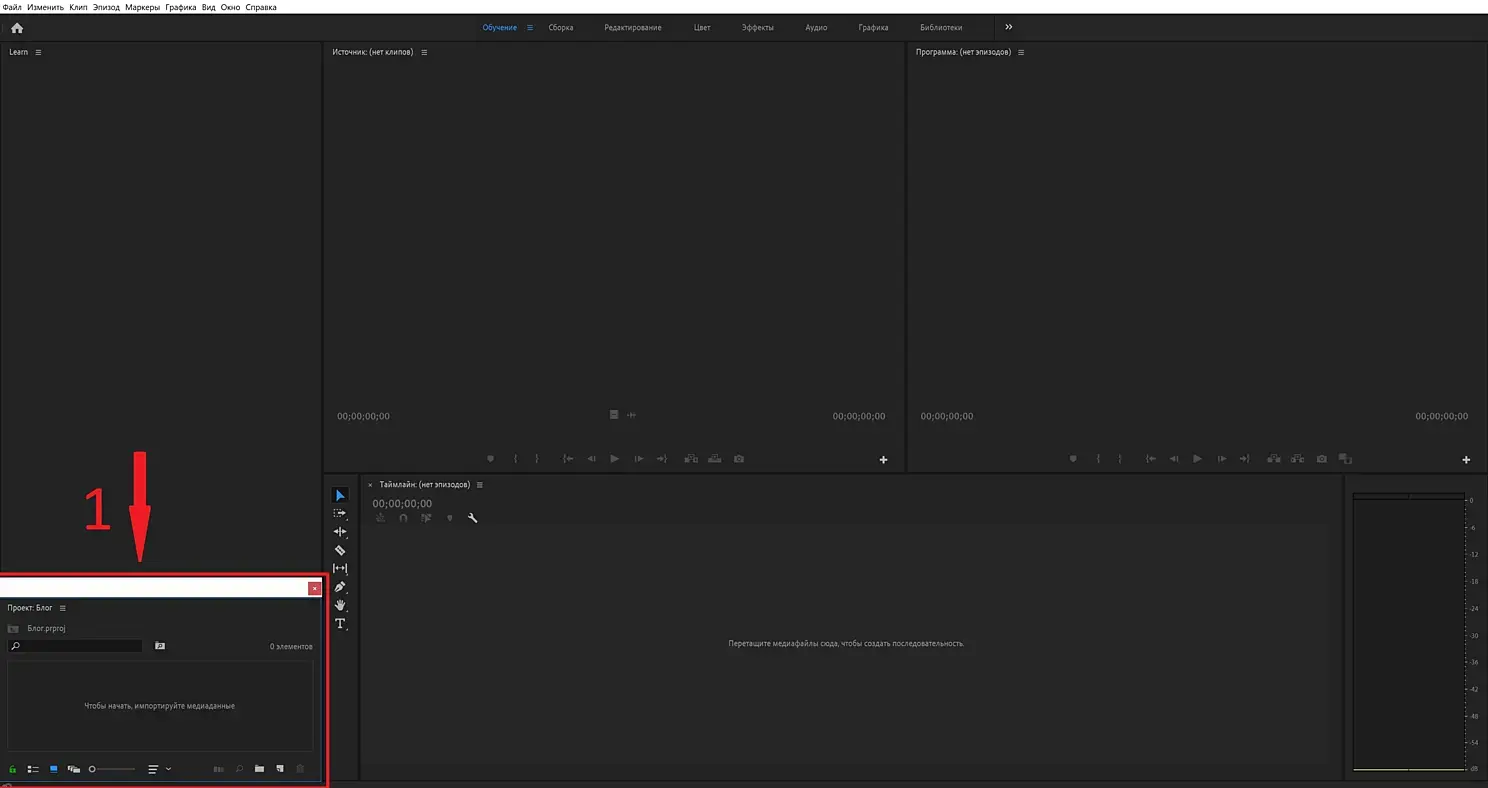Image resolution: width=1488 pixels, height=788 pixels.
Task: Click the New Item icon in Project panel
Action: (280, 769)
